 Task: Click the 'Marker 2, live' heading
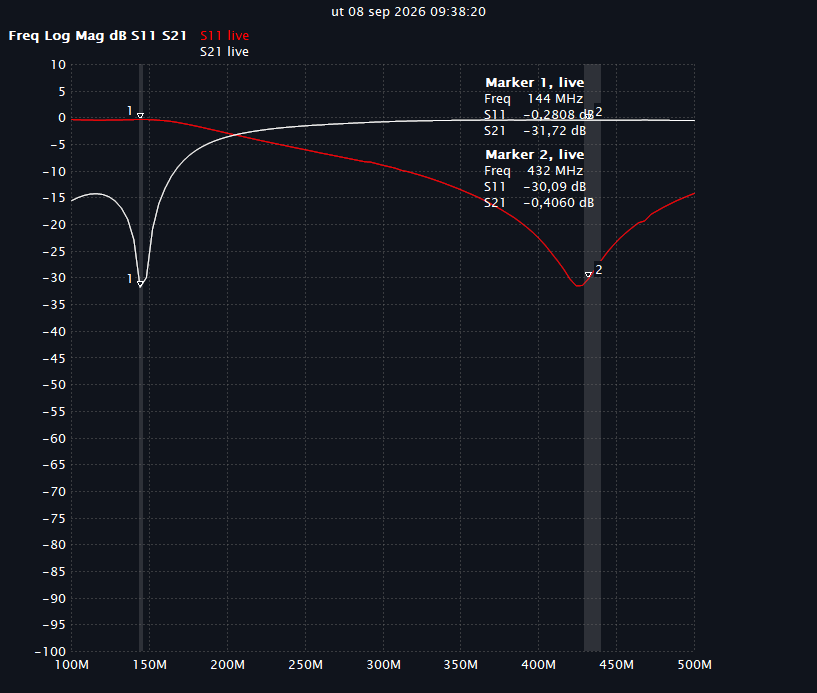(535, 154)
